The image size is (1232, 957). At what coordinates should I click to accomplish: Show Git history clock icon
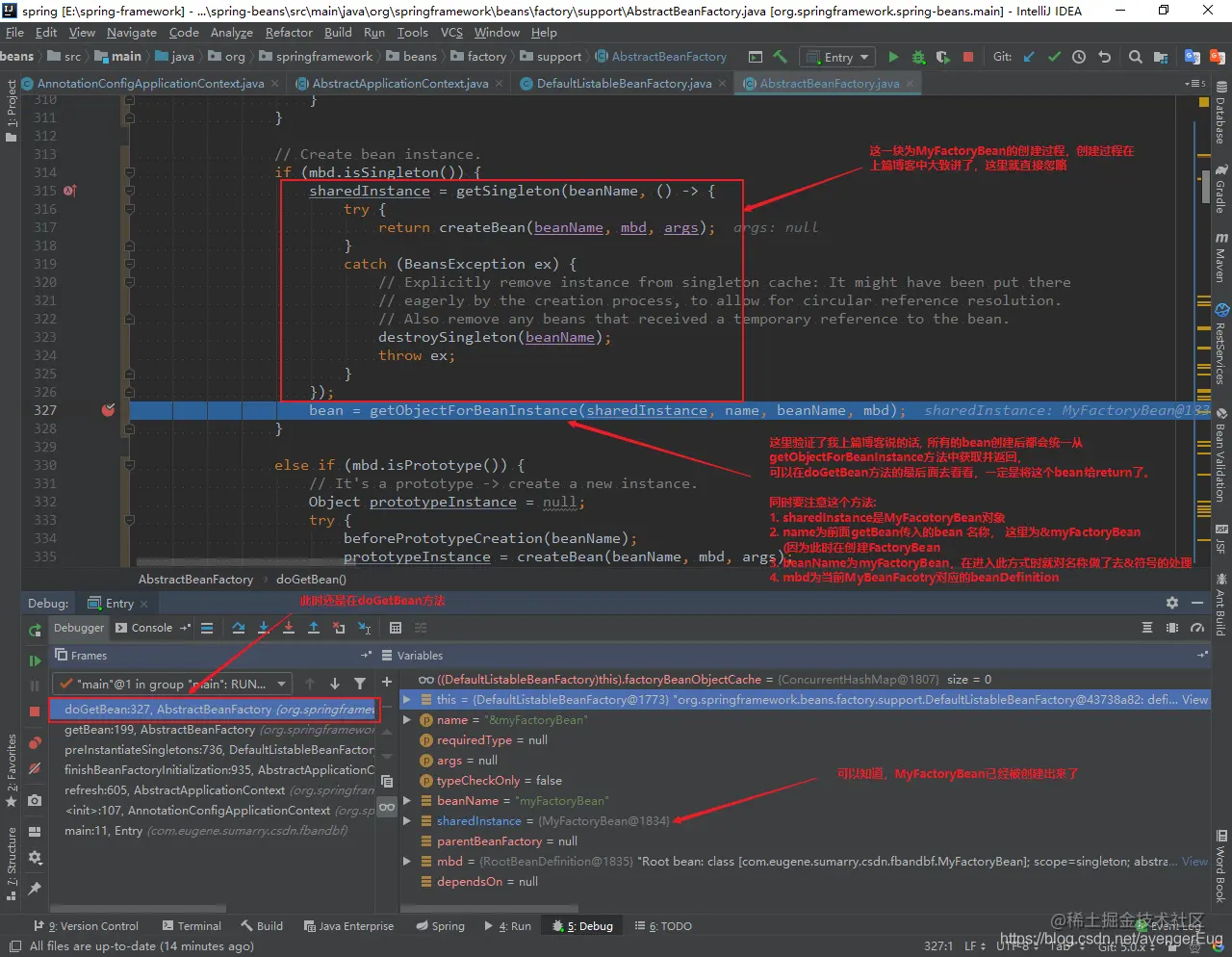pyautogui.click(x=1079, y=57)
